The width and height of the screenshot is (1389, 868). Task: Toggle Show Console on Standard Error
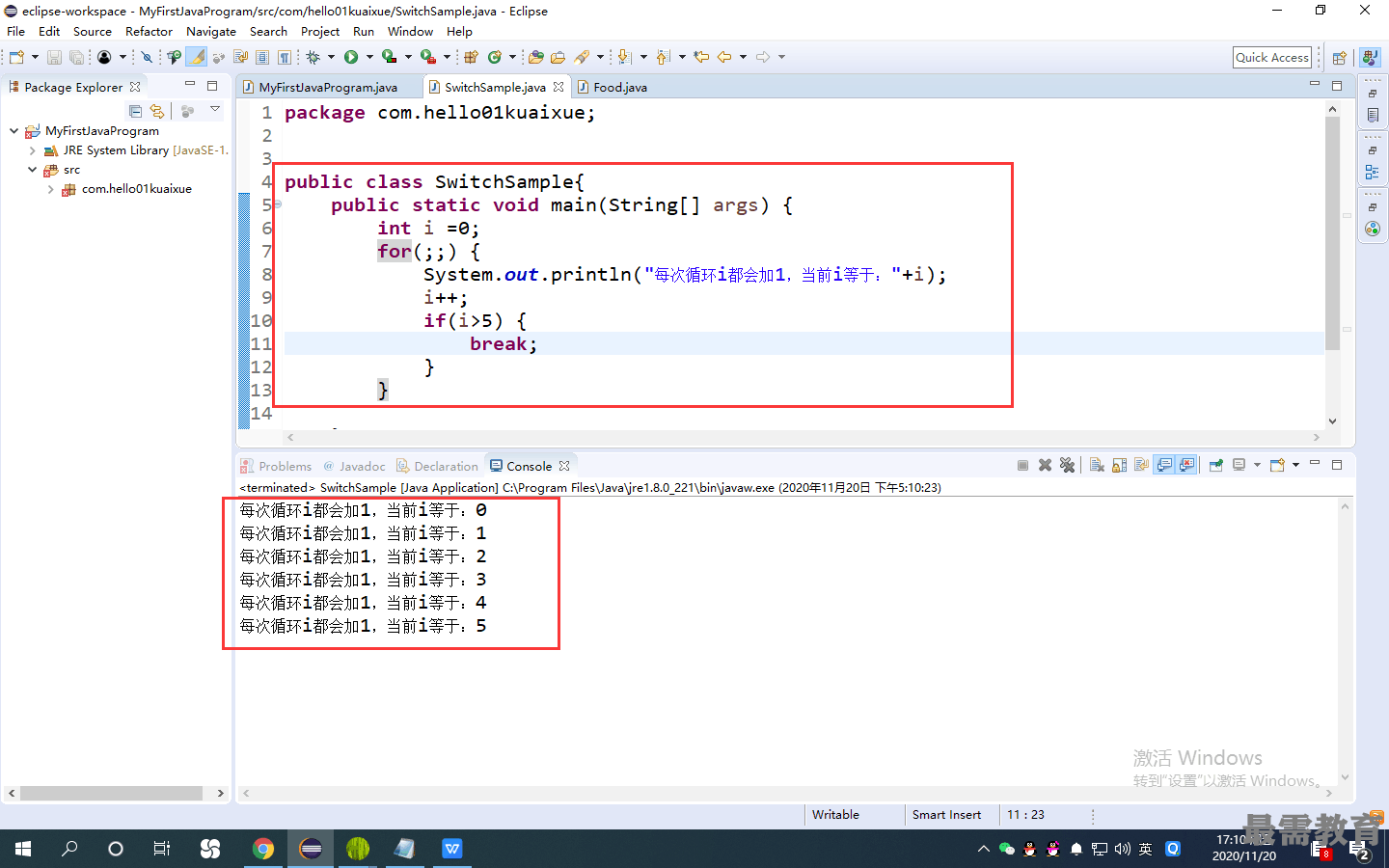point(1186,465)
